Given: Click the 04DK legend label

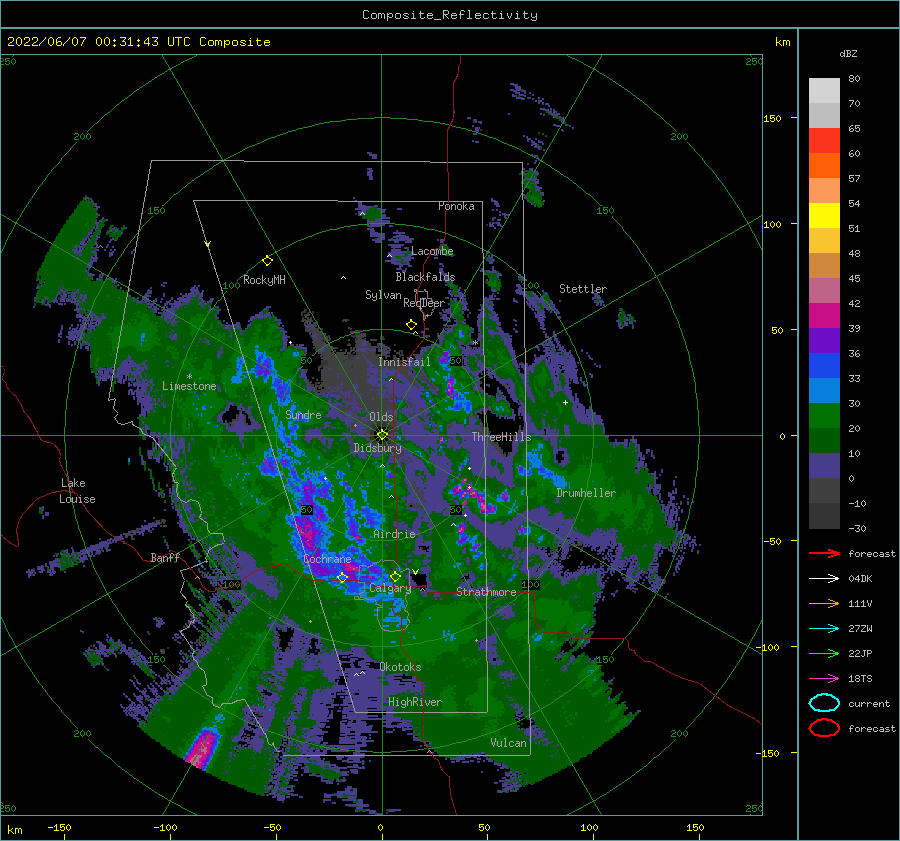Looking at the screenshot, I should pyautogui.click(x=860, y=578).
